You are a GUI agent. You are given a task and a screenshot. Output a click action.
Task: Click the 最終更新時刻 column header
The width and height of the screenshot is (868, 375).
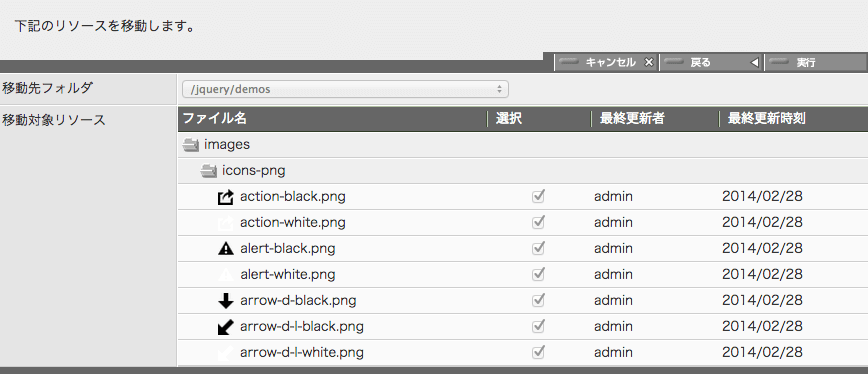[767, 119]
